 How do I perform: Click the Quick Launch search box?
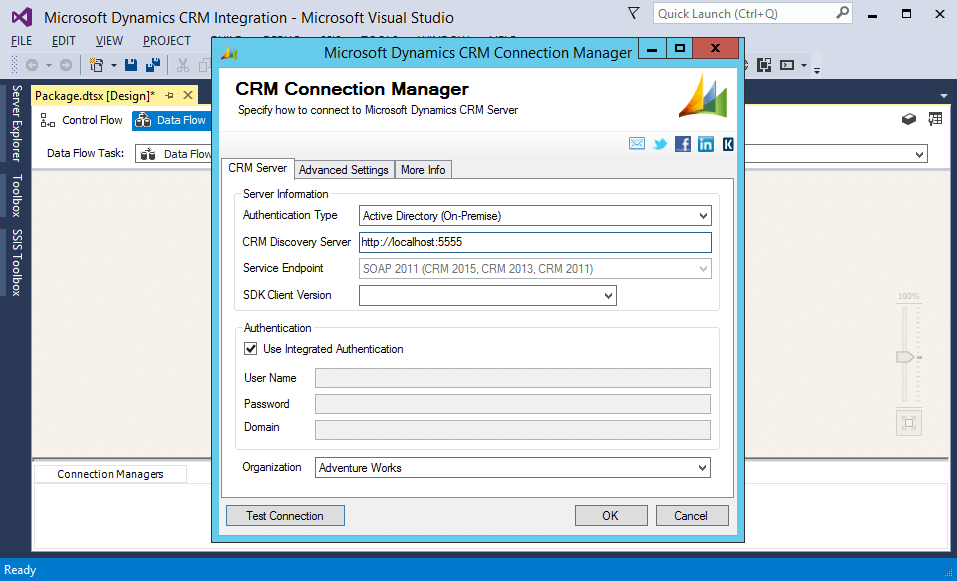753,13
